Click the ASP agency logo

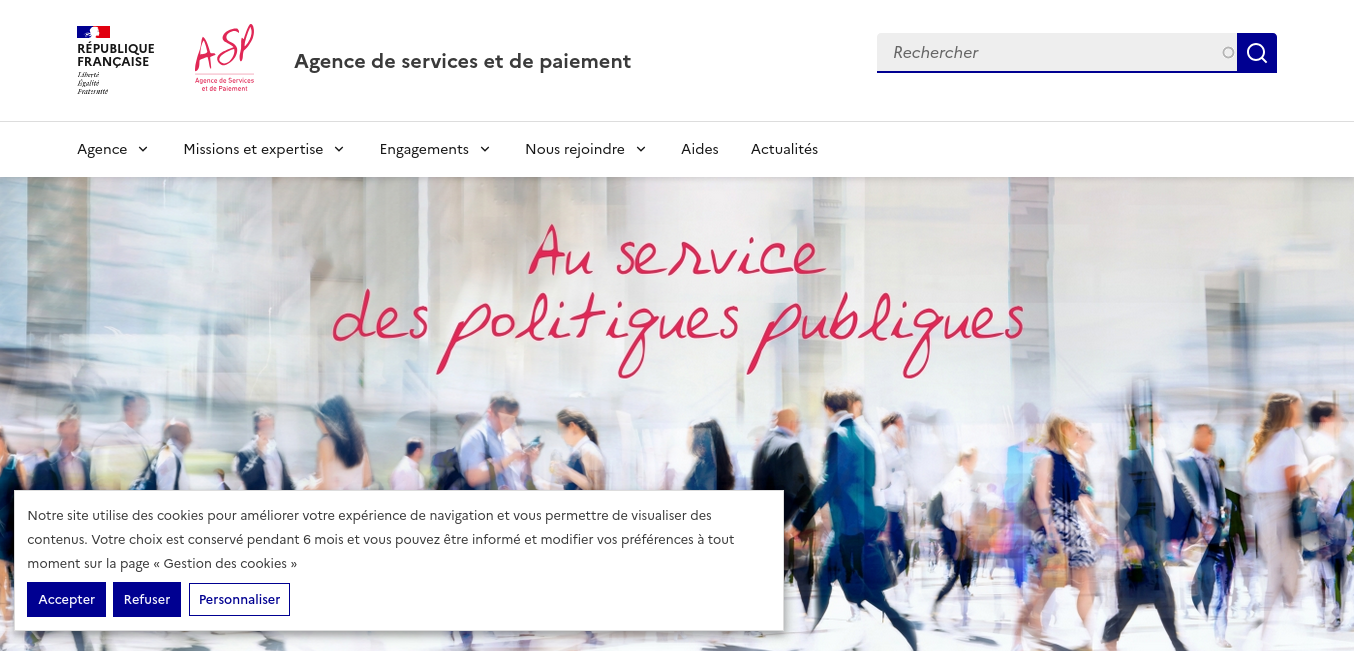[x=225, y=59]
